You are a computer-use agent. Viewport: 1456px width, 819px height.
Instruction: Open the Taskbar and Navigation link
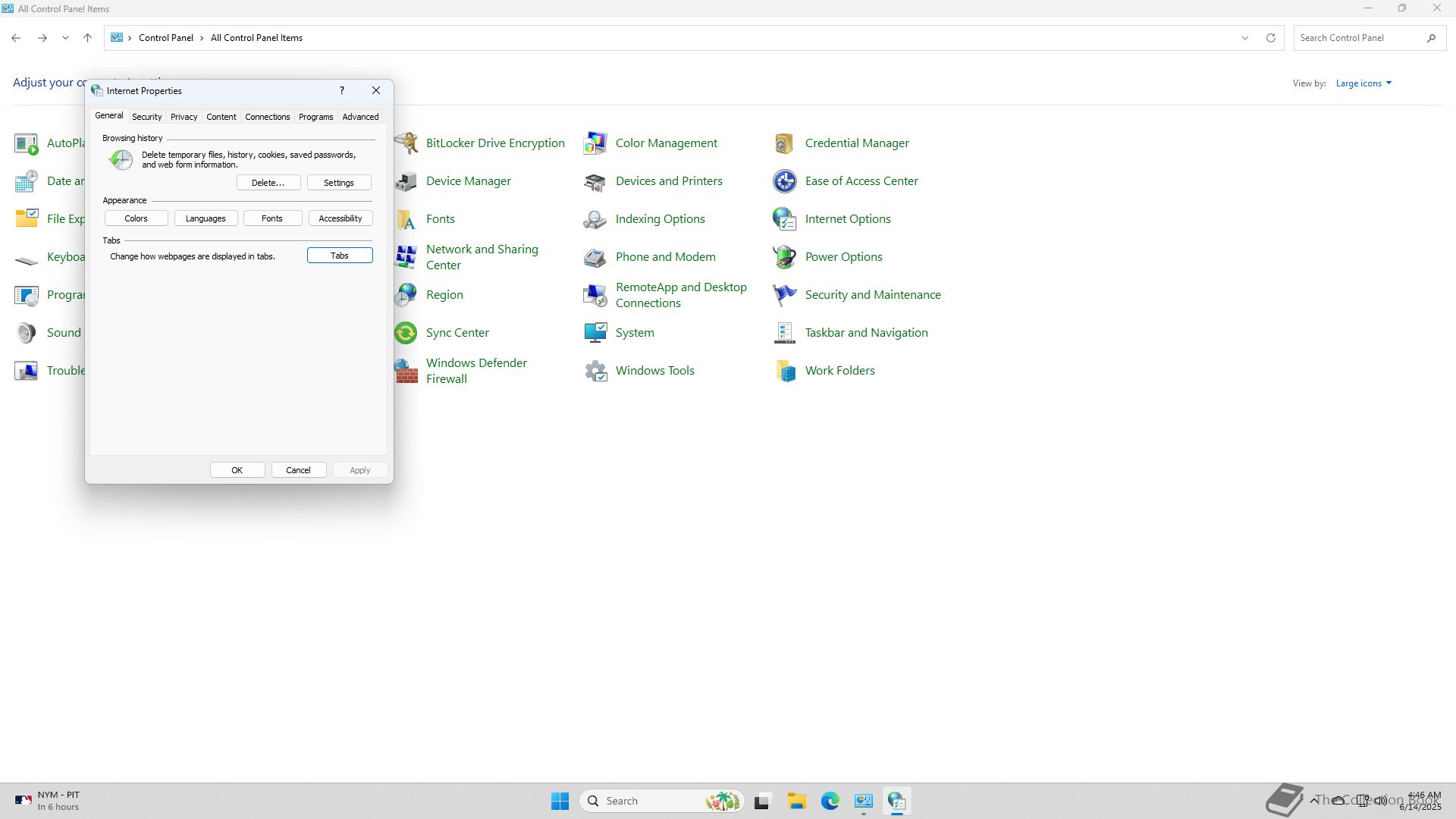tap(866, 333)
